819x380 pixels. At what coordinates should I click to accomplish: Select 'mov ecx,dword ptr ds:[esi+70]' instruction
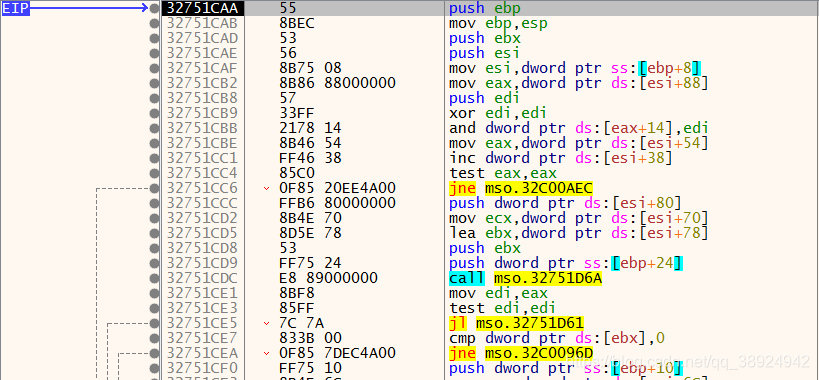click(x=579, y=218)
